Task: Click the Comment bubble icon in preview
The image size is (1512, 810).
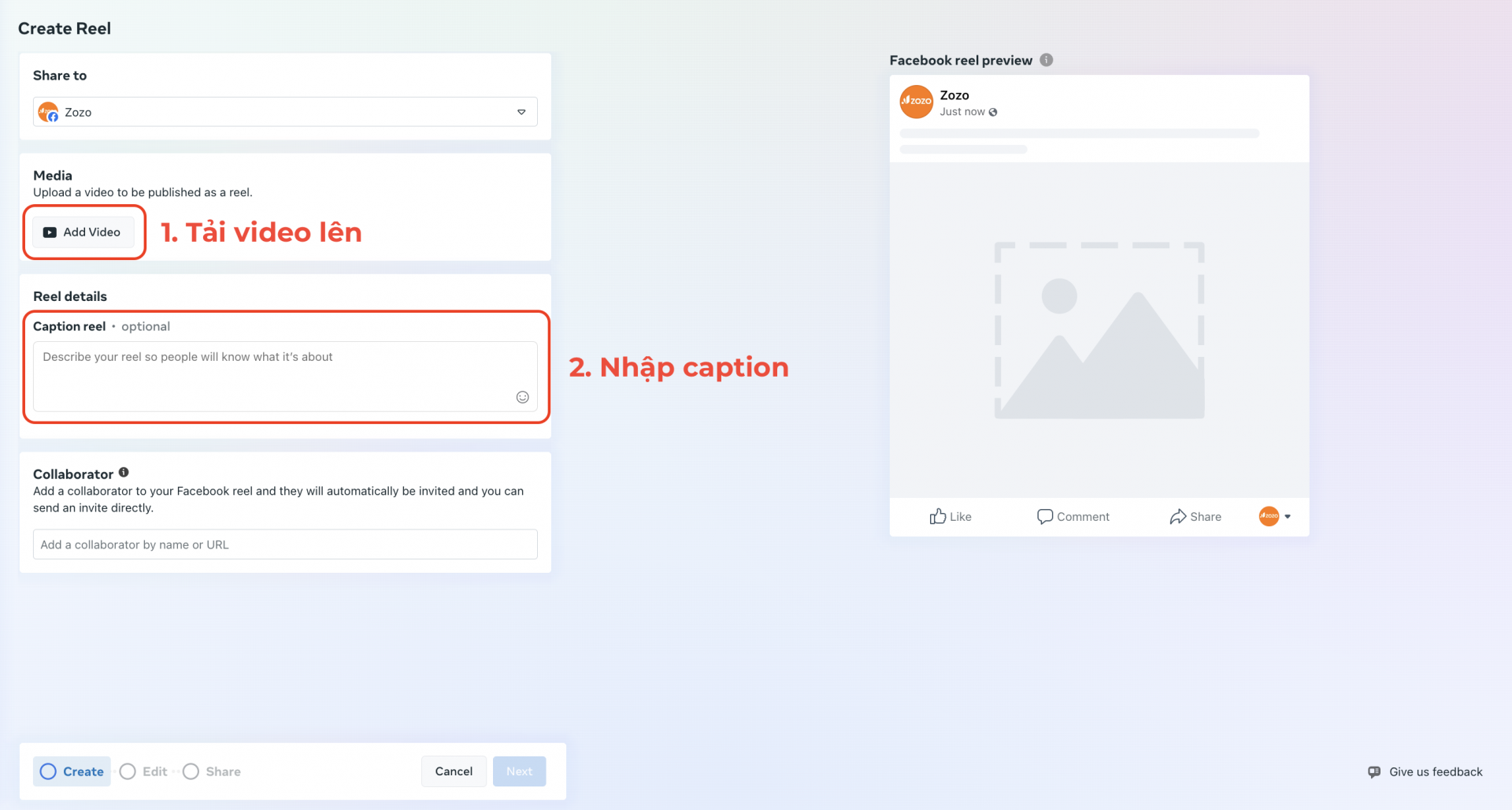Action: click(x=1045, y=516)
